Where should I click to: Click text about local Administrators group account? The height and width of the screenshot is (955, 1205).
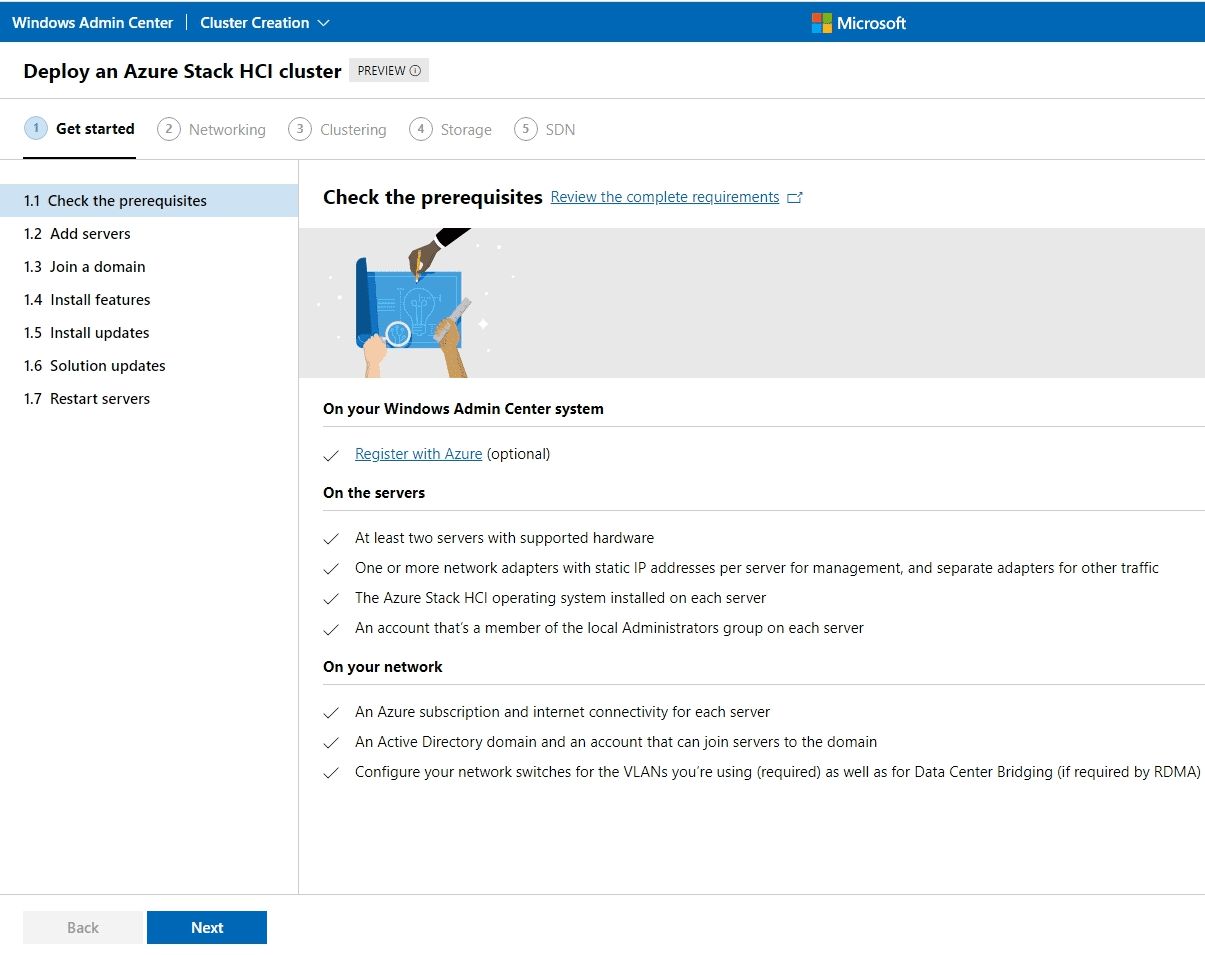pos(609,628)
